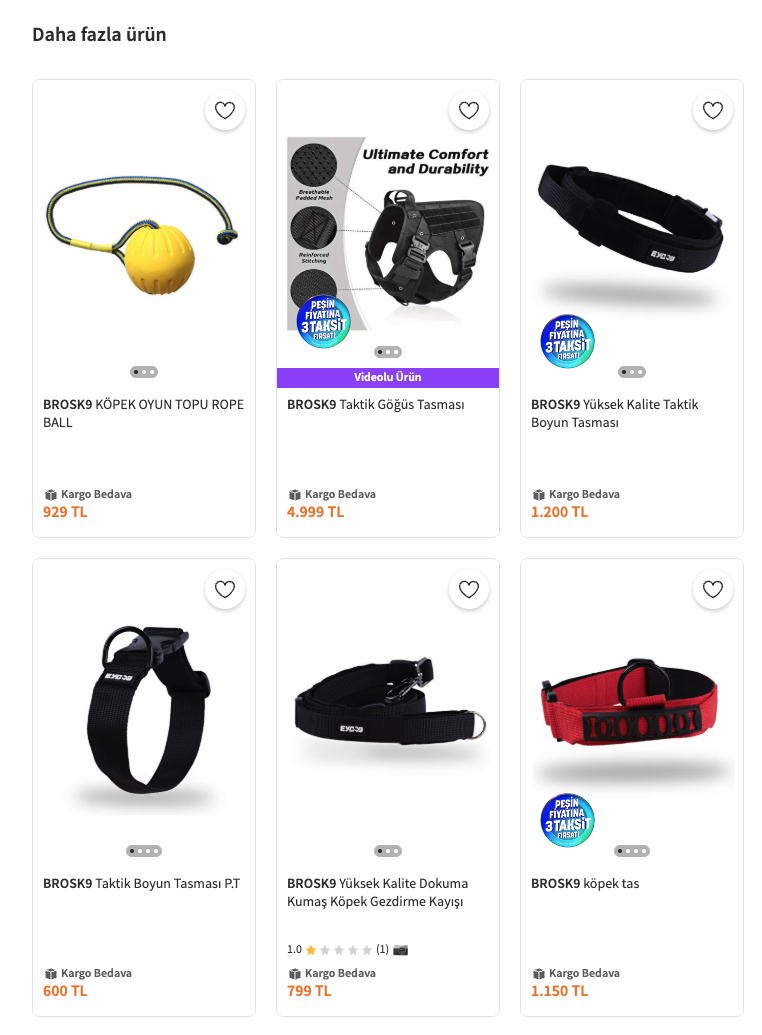The width and height of the screenshot is (762, 1035).
Task: Open the Videolu Ürün banner
Action: click(388, 378)
